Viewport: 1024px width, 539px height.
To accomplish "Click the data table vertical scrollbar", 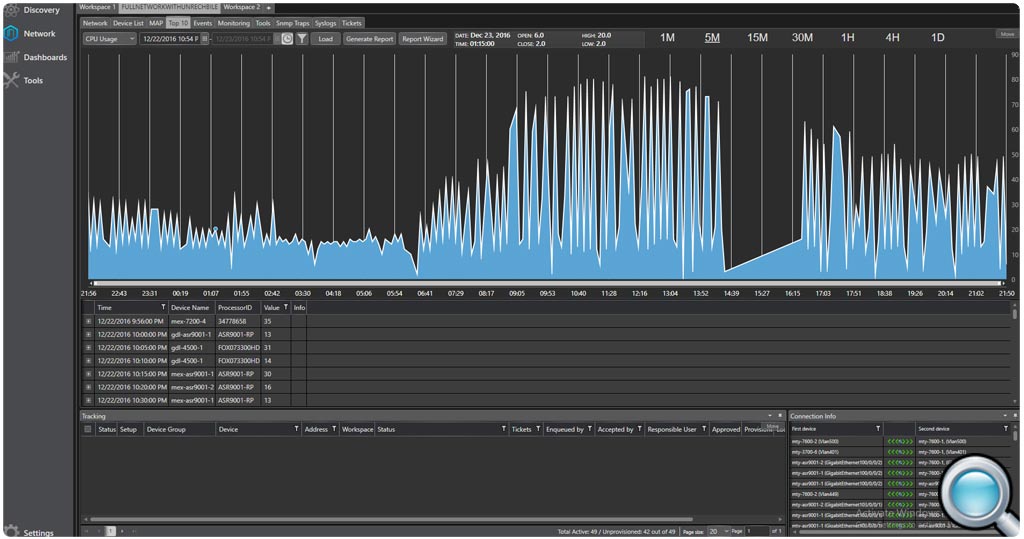I will [1014, 314].
